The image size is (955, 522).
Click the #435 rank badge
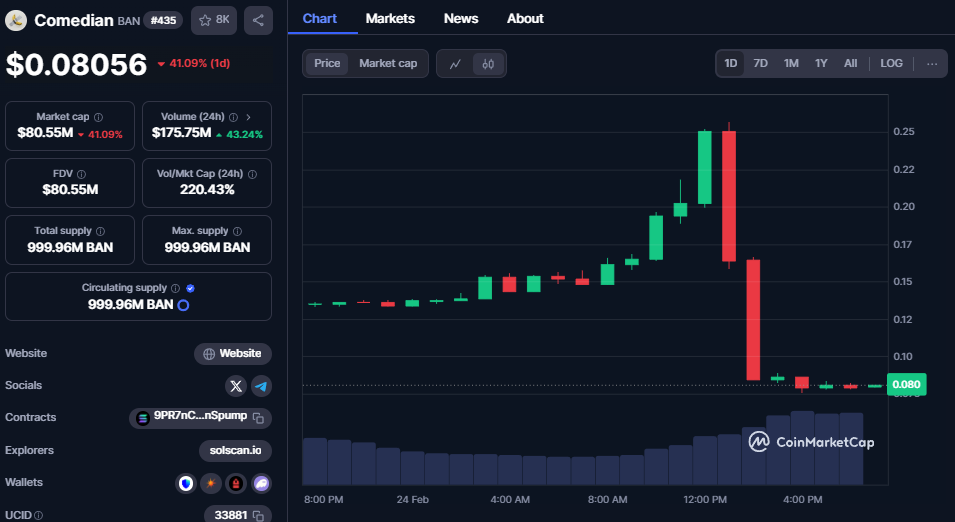[x=163, y=21]
